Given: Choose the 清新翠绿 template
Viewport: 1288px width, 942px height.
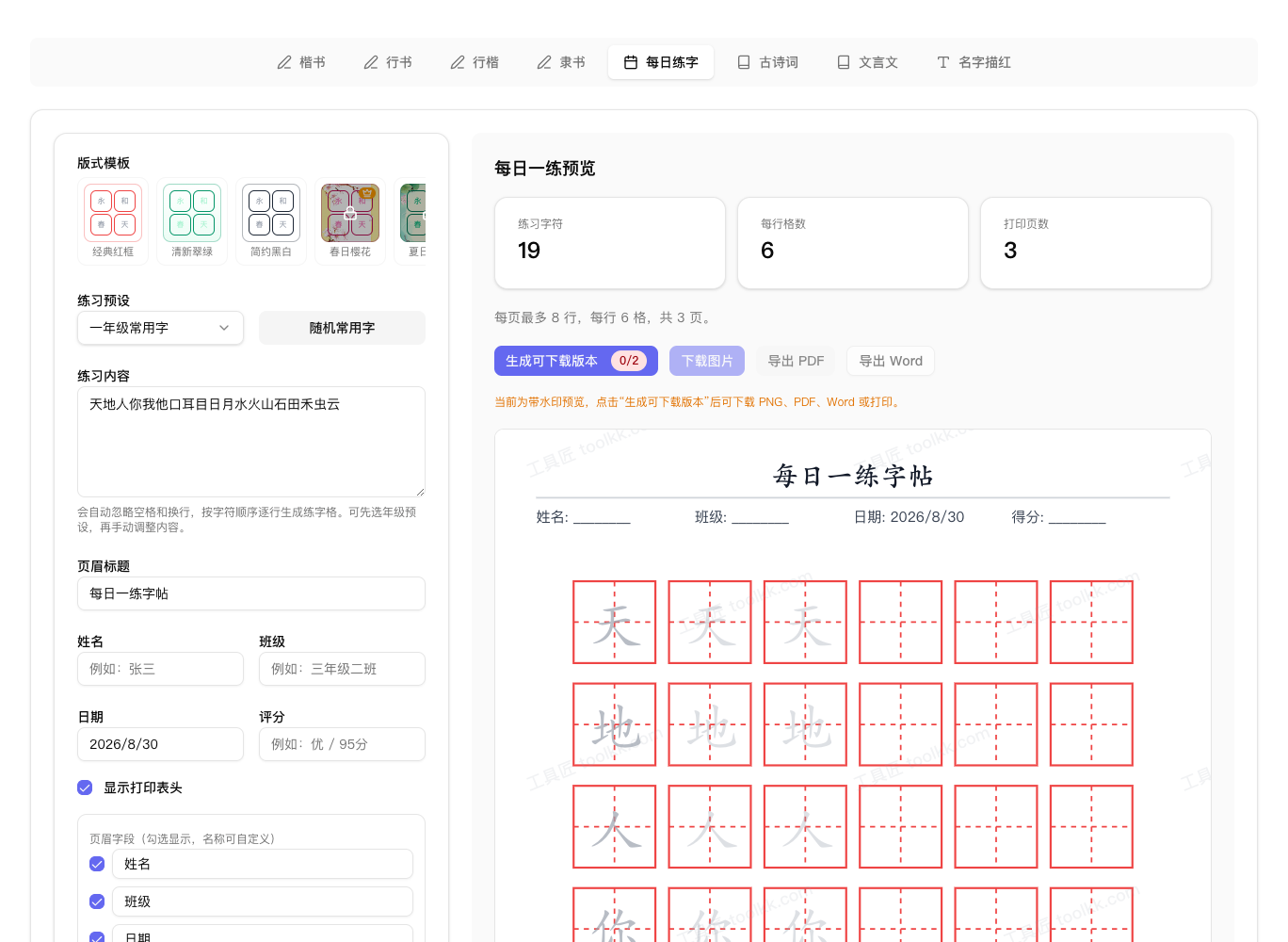Looking at the screenshot, I should pyautogui.click(x=192, y=222).
